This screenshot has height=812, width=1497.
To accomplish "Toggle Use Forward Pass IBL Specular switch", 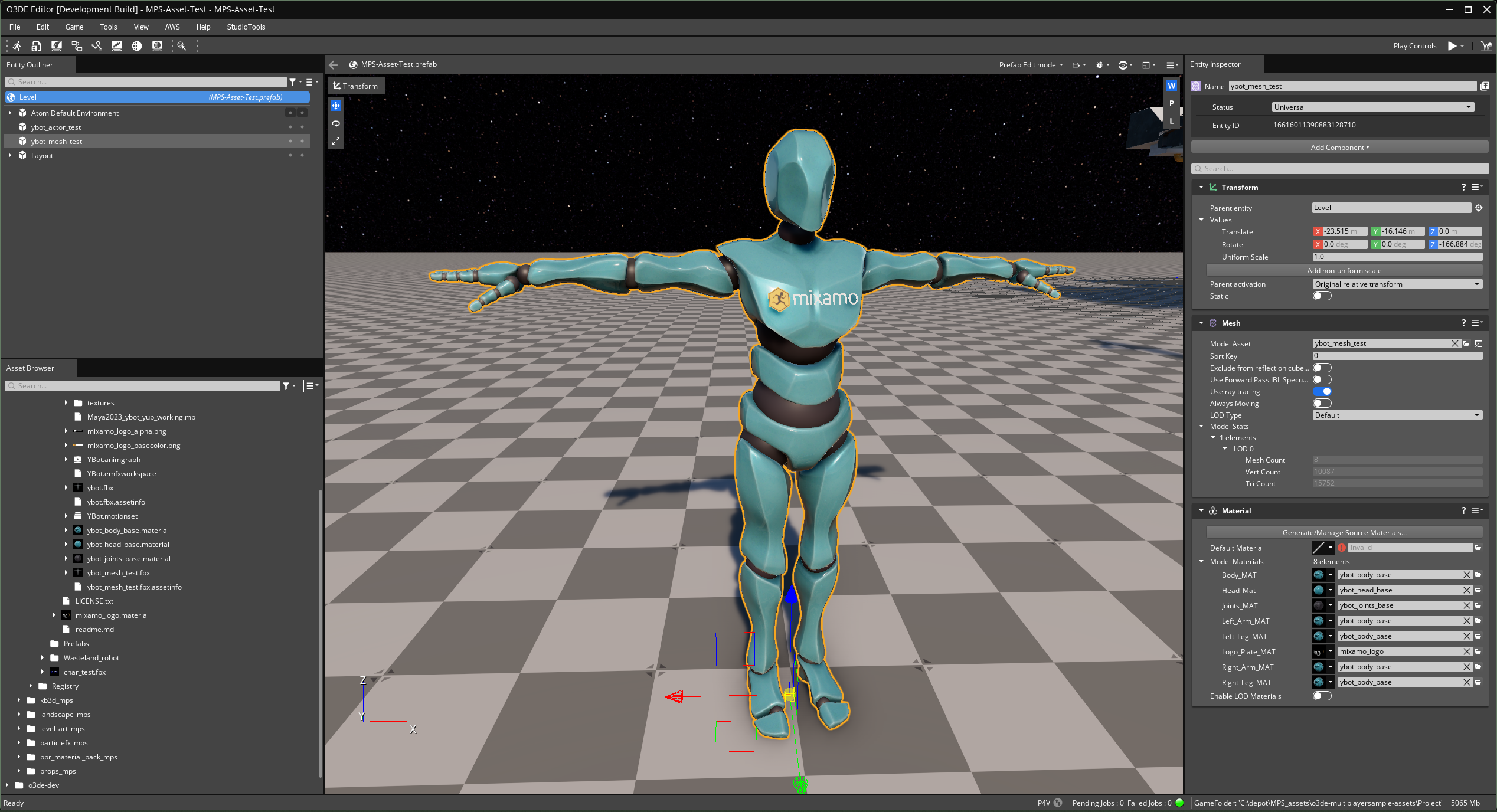I will (1322, 379).
